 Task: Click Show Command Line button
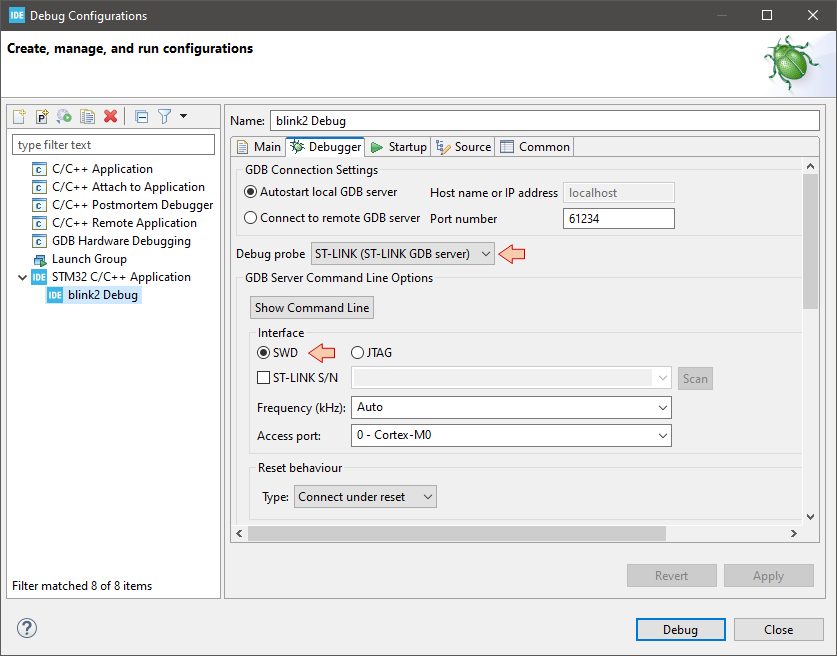click(312, 308)
